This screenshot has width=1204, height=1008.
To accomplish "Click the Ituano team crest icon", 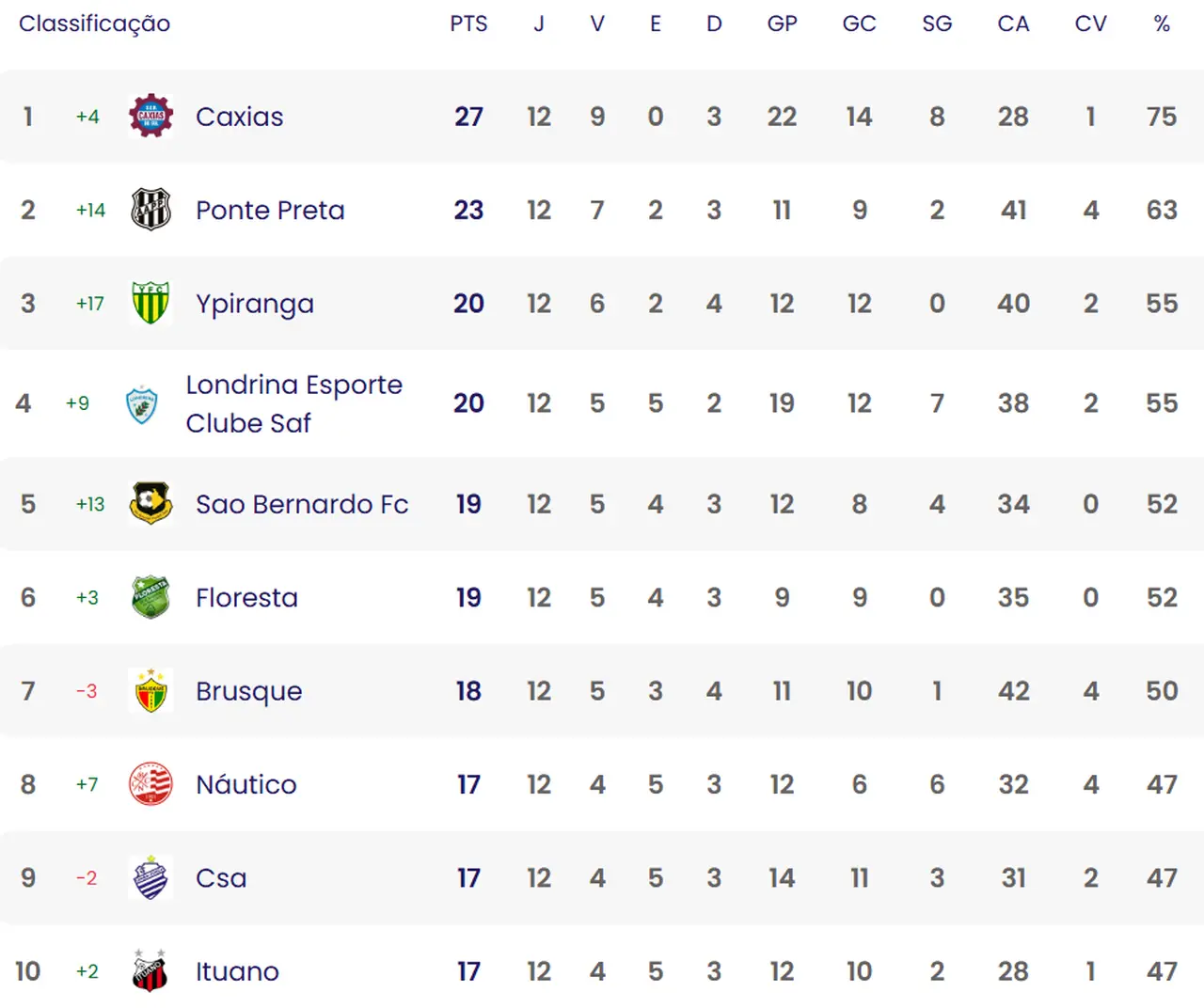I will [x=150, y=971].
